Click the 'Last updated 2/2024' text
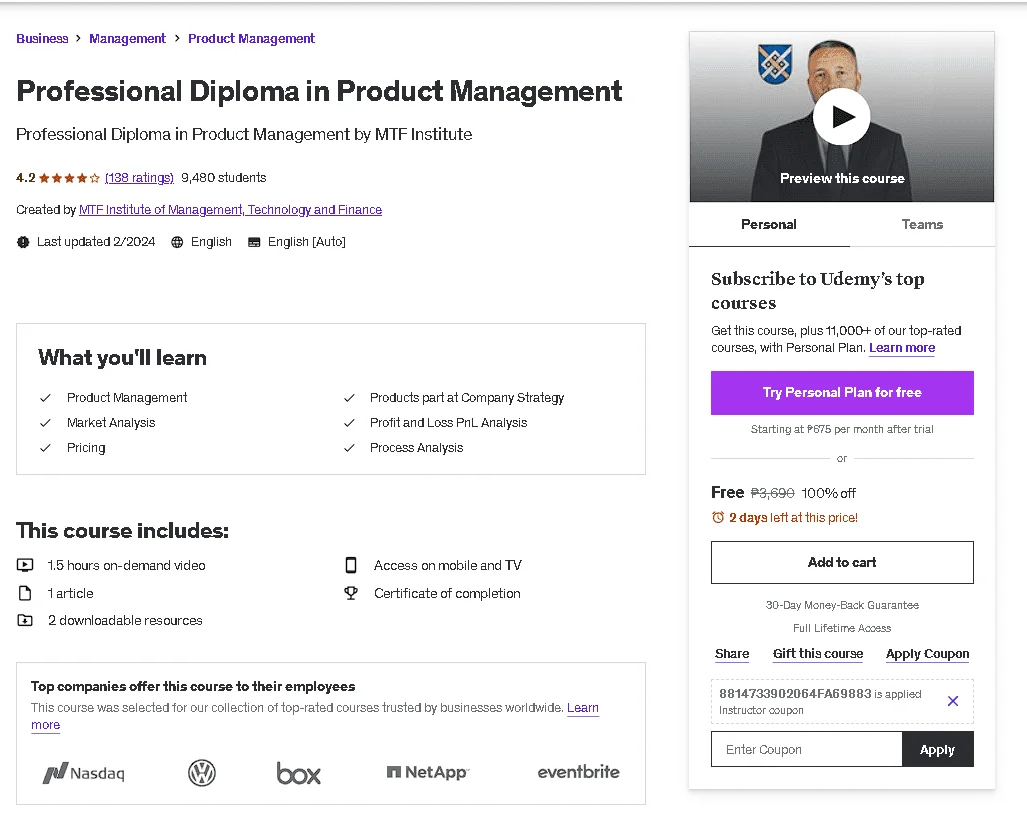The width and height of the screenshot is (1027, 817). [x=96, y=242]
